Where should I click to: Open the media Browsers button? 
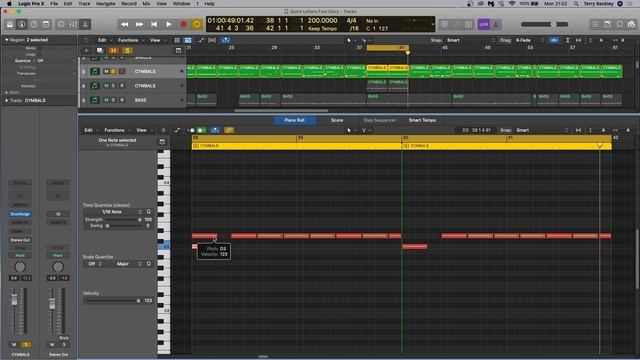pyautogui.click(x=631, y=24)
